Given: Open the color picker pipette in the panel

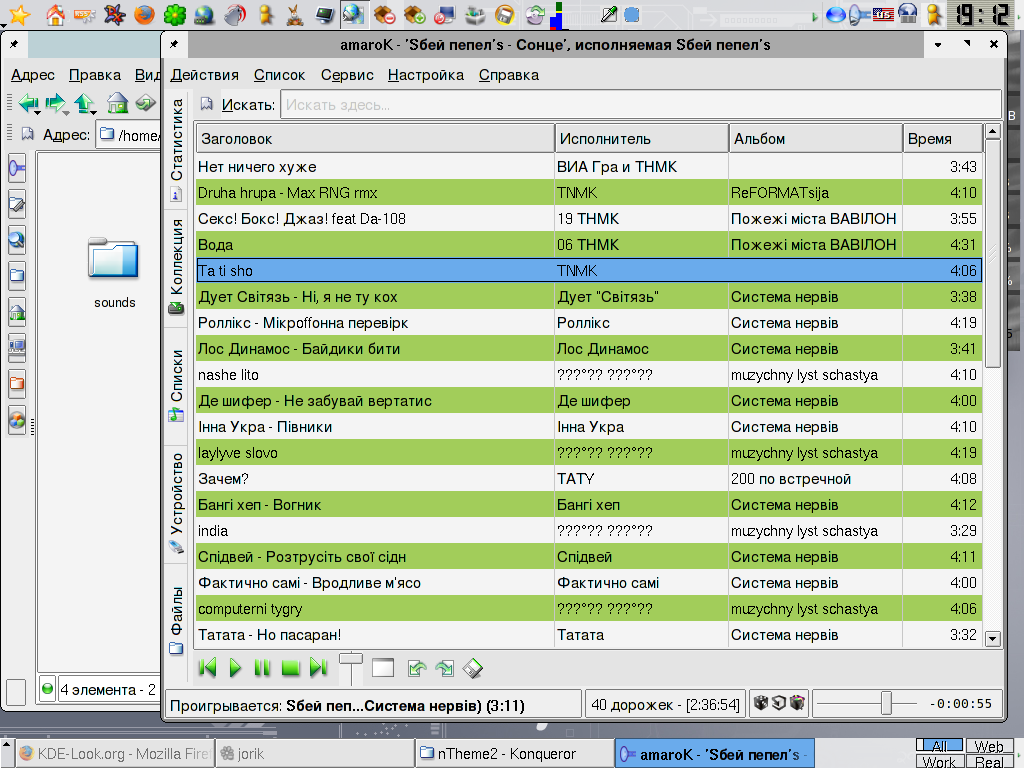Looking at the screenshot, I should click(x=609, y=14).
